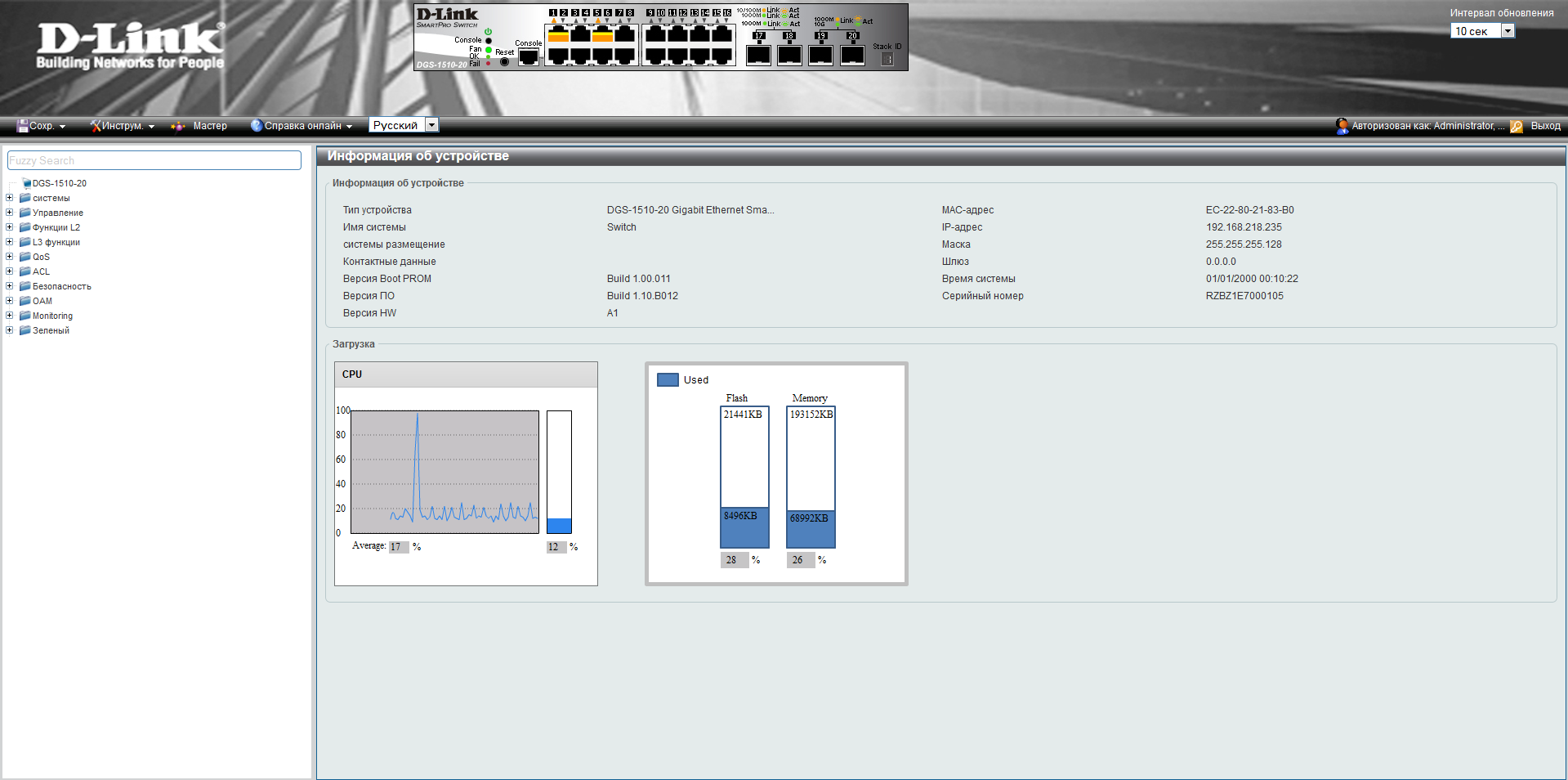Click the Wizard magic wand icon
This screenshot has height=780, width=1568.
click(177, 126)
